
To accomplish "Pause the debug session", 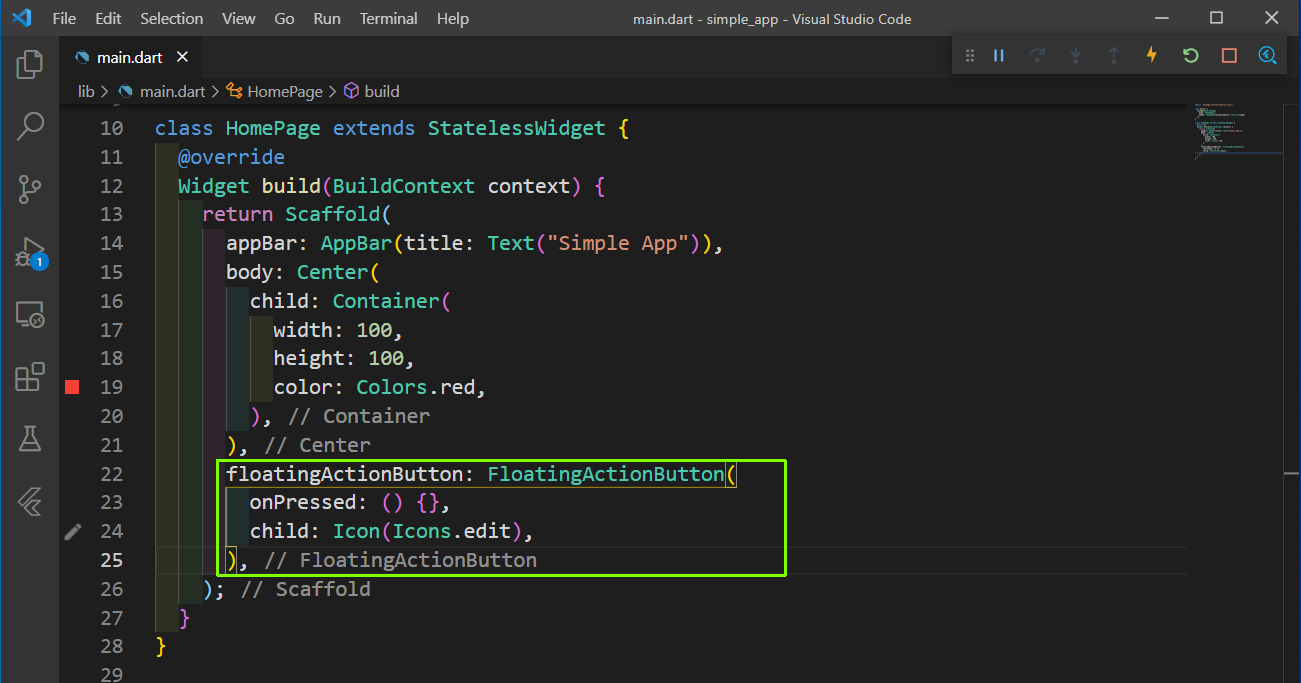I will 998,56.
